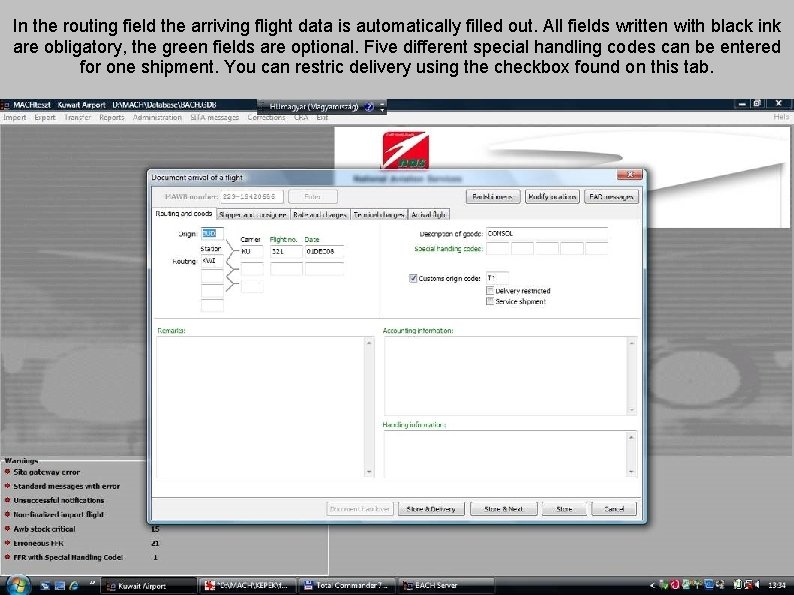Click the Show Desktop quick launch icon

(45, 585)
